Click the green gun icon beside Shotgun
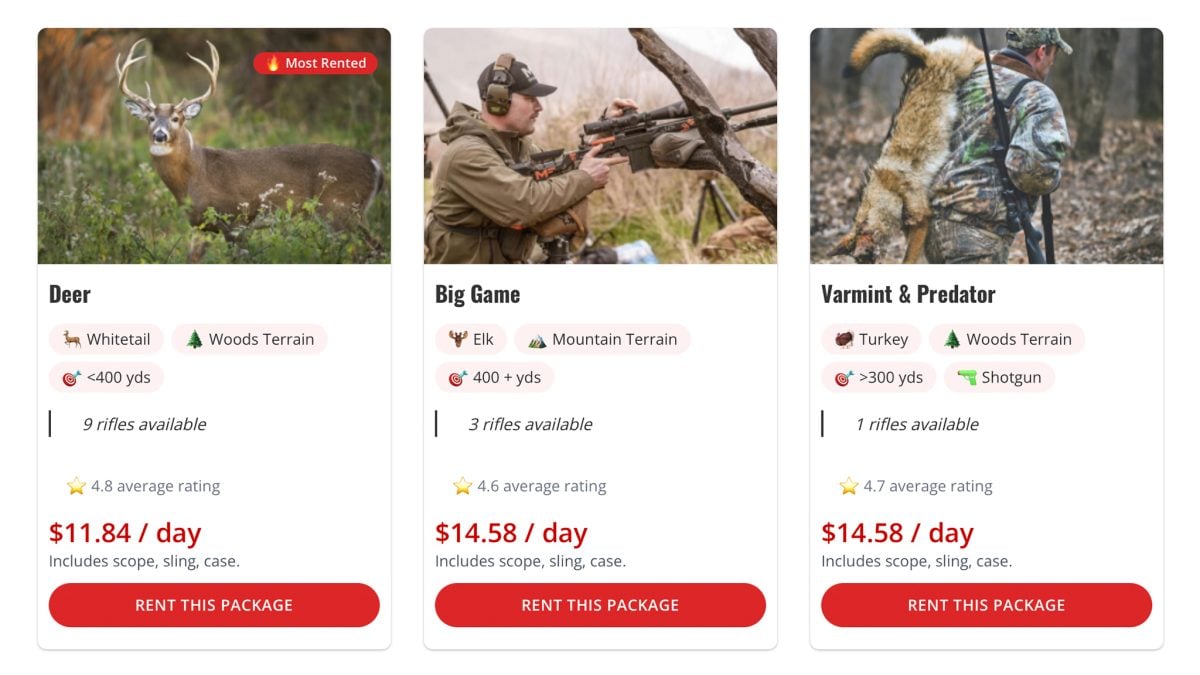Image resolution: width=1200 pixels, height=675 pixels. tap(967, 377)
